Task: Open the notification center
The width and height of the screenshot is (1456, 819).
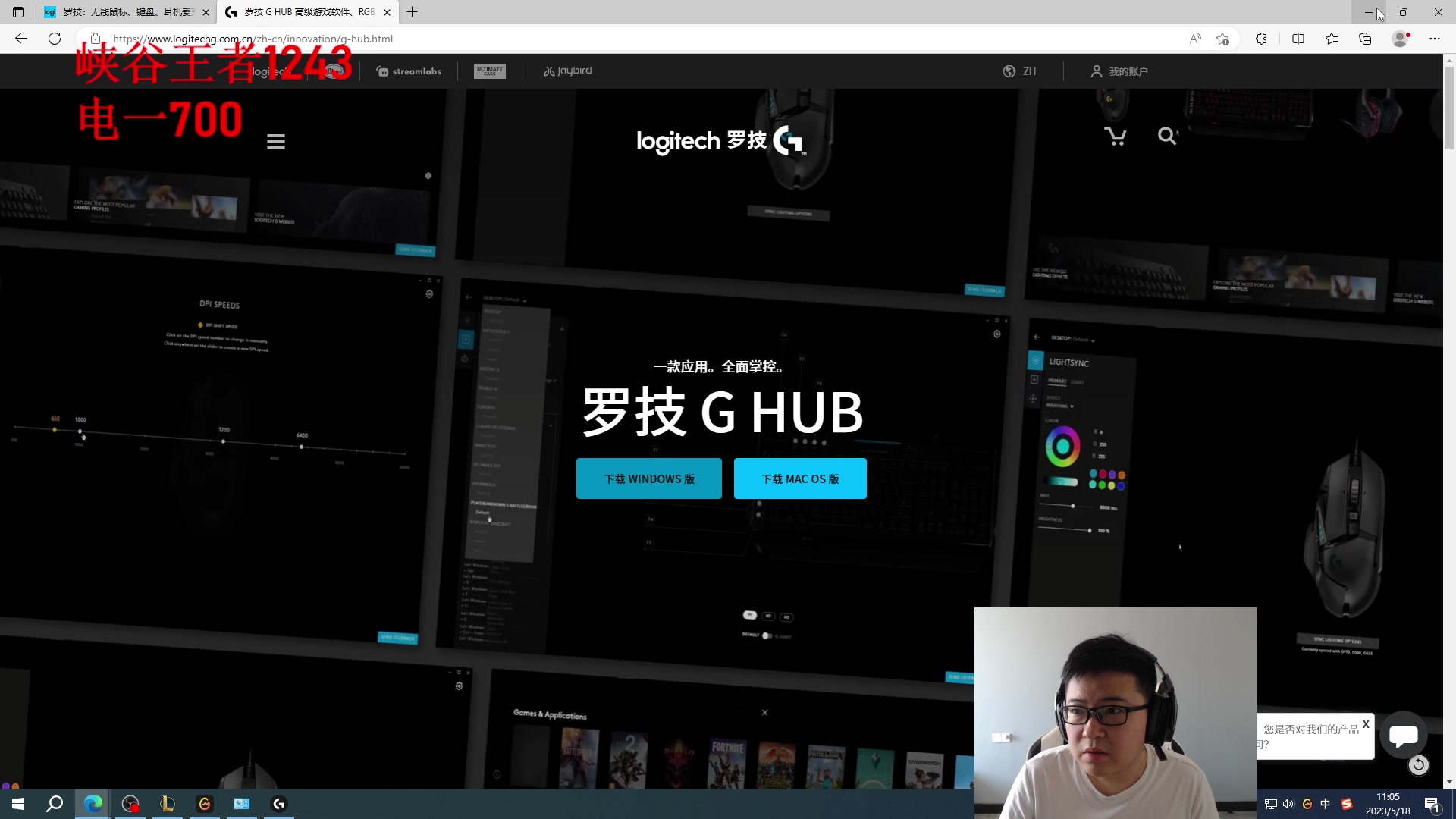Action: [1432, 804]
